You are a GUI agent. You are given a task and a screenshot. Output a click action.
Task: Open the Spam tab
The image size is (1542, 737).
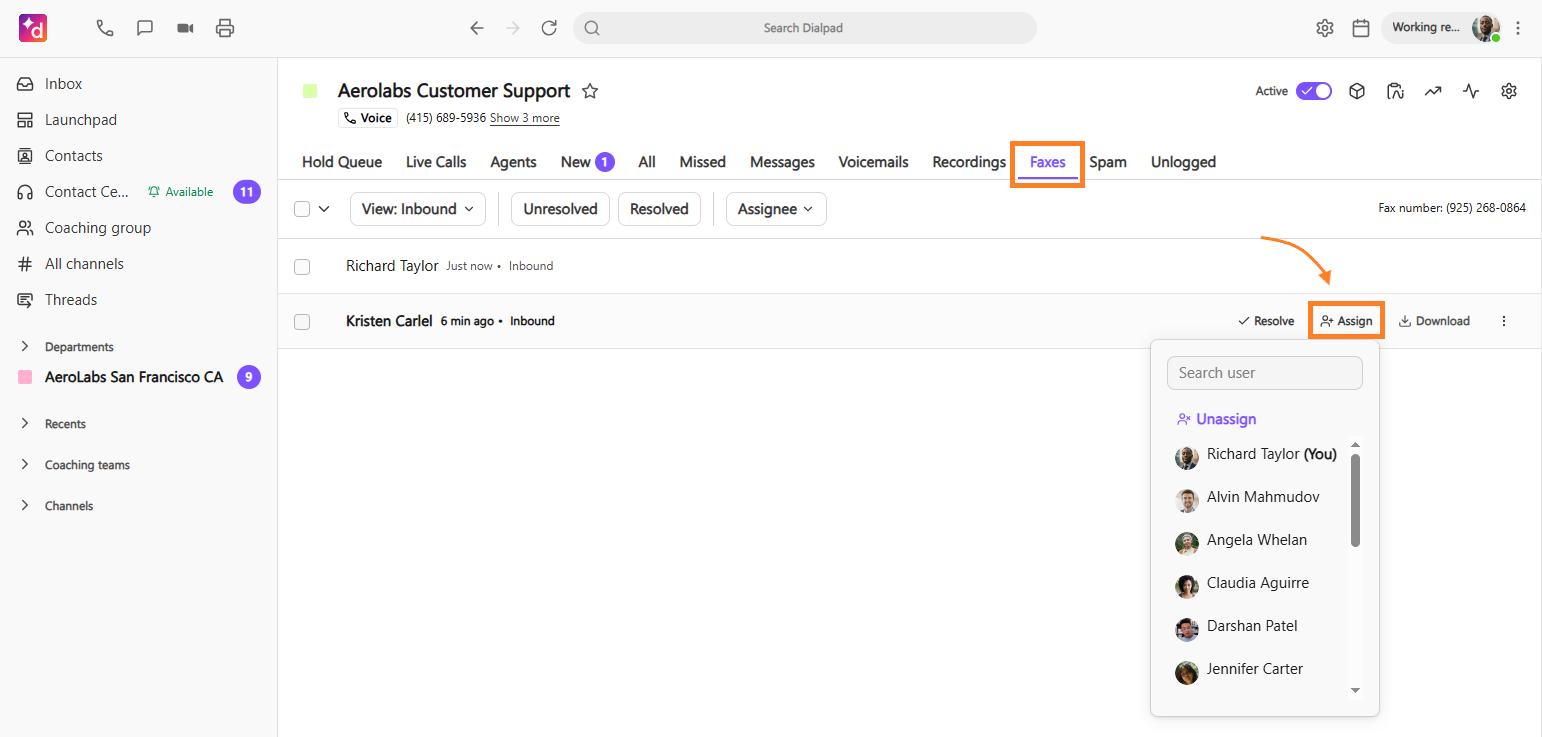1108,162
